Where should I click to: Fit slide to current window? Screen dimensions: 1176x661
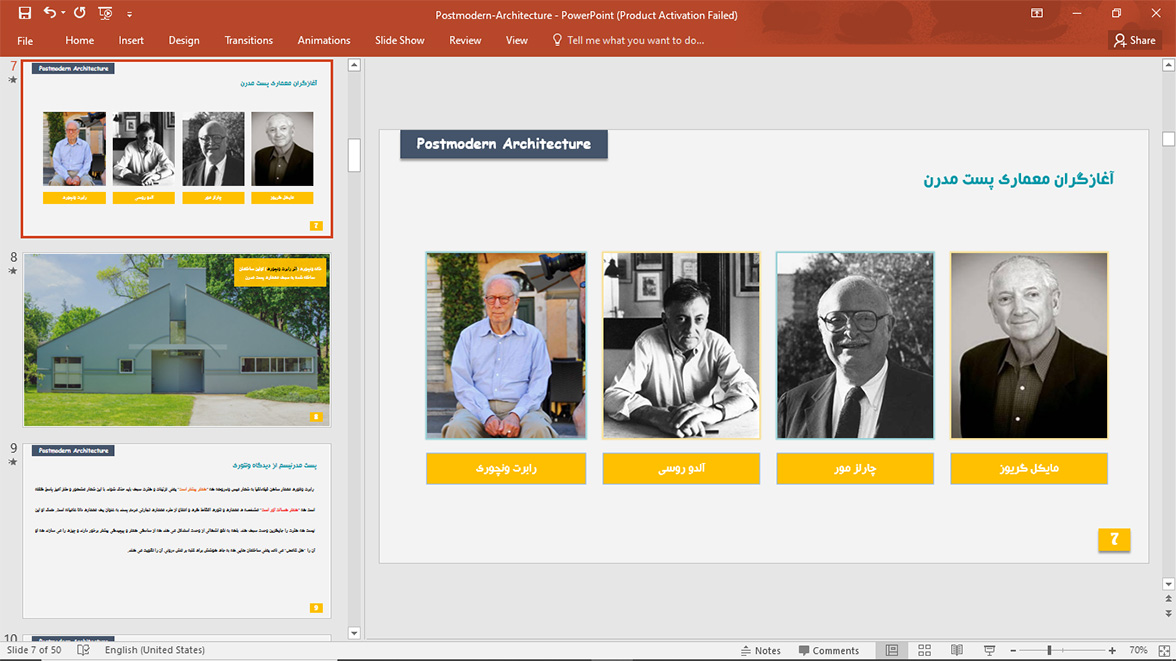pyautogui.click(x=1165, y=650)
